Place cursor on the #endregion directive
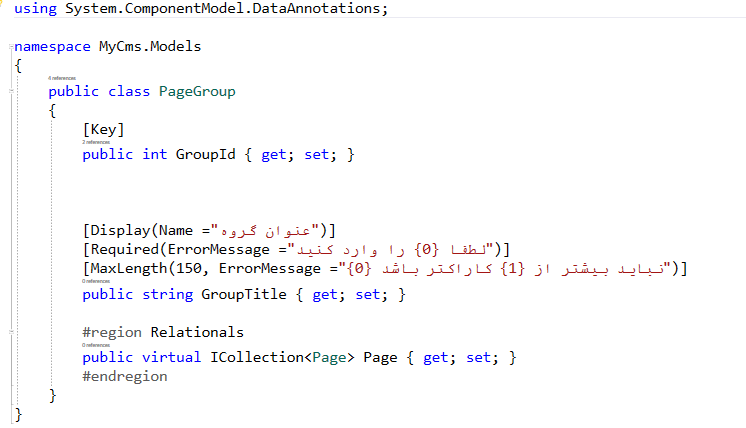The width and height of the screenshot is (746, 428). point(125,376)
